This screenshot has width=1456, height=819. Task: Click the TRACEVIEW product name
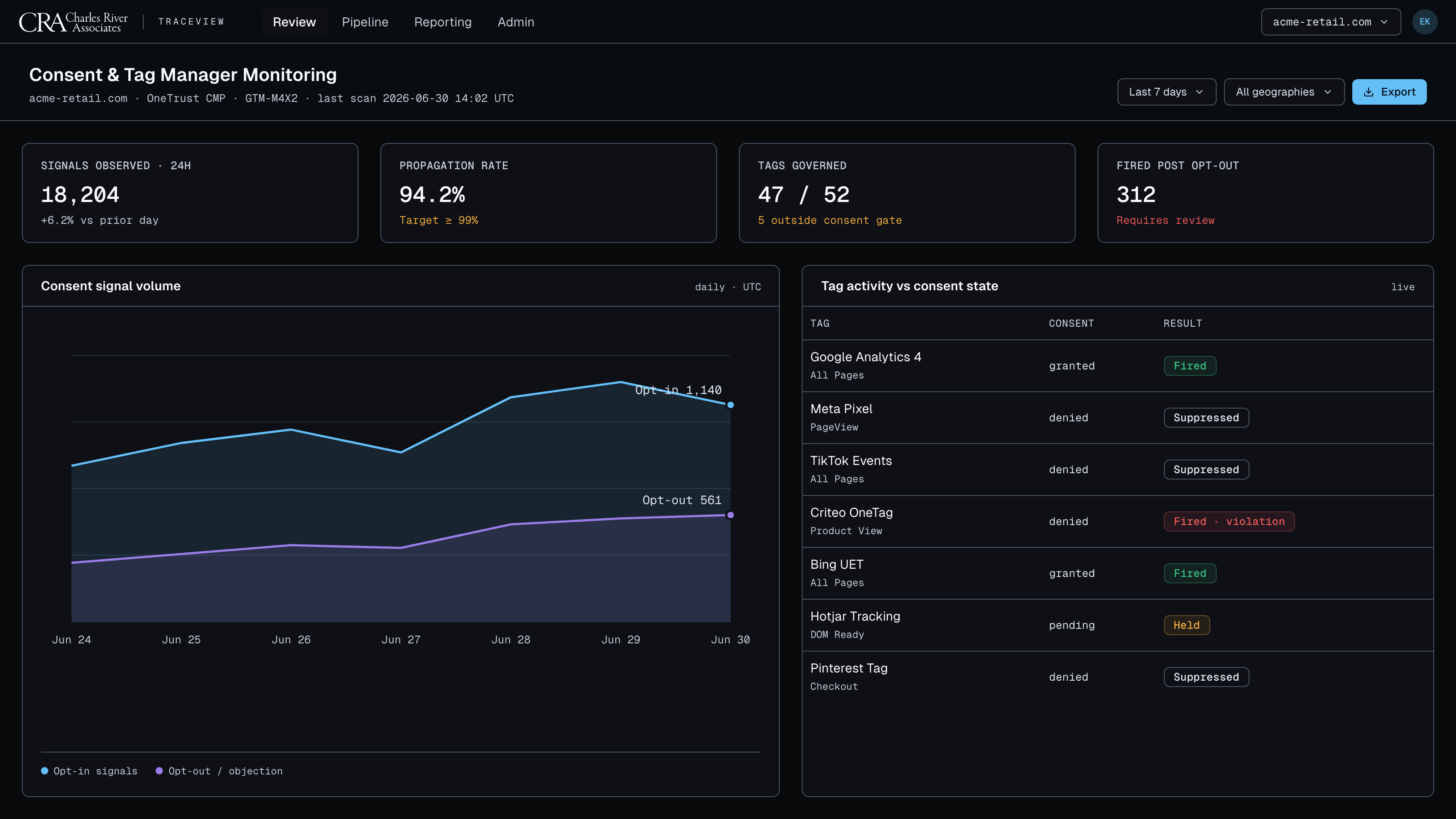point(191,22)
